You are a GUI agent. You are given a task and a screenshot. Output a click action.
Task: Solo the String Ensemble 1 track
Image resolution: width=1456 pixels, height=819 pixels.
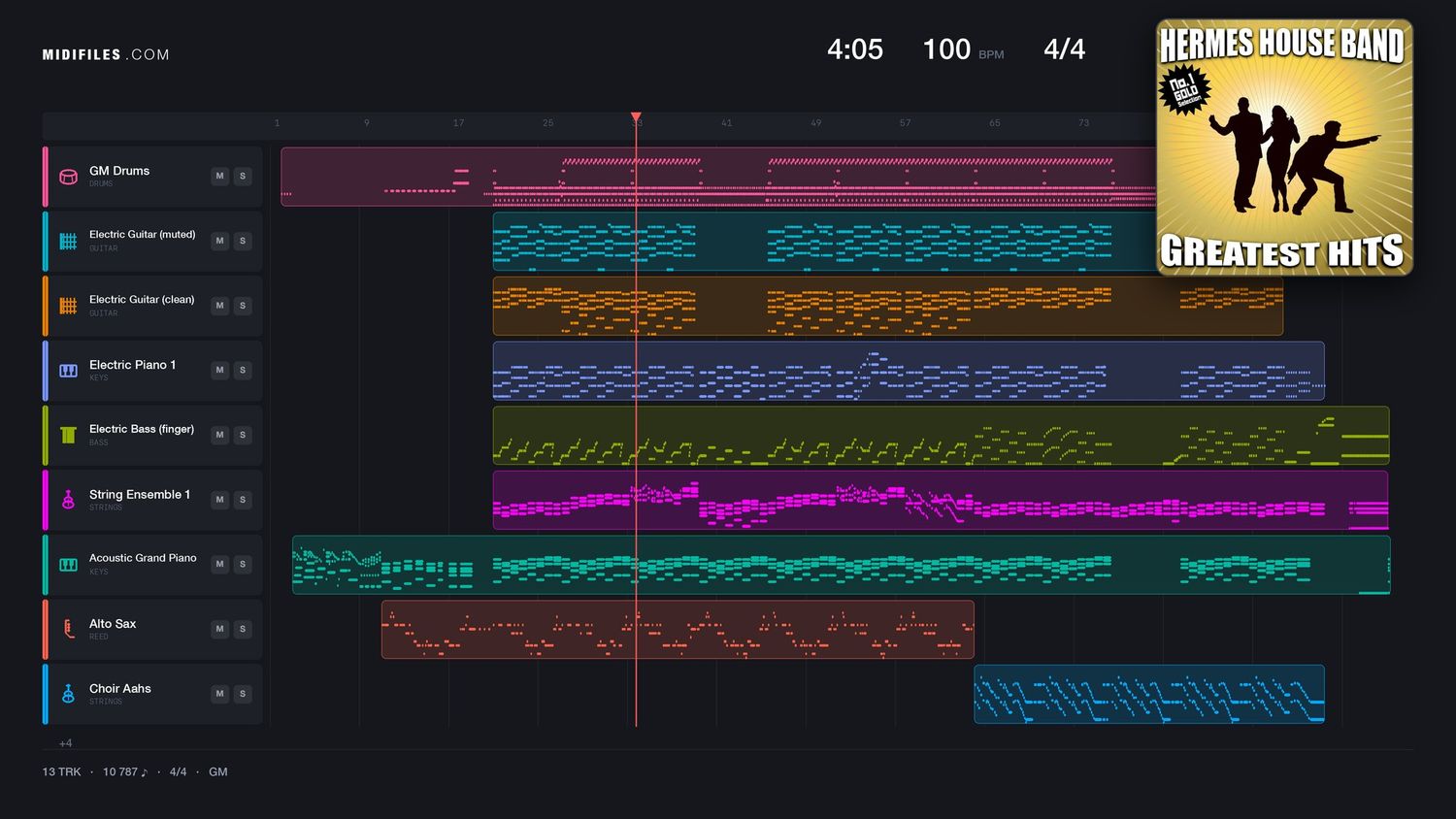point(243,500)
